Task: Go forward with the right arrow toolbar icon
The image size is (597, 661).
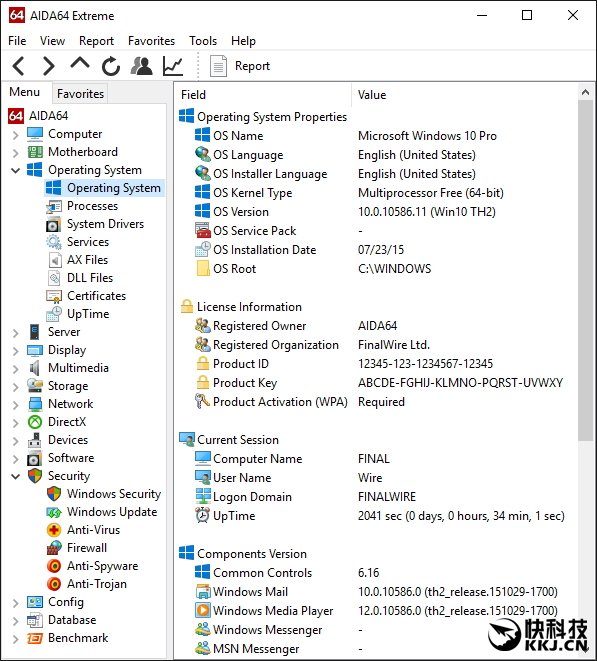Action: (49, 66)
